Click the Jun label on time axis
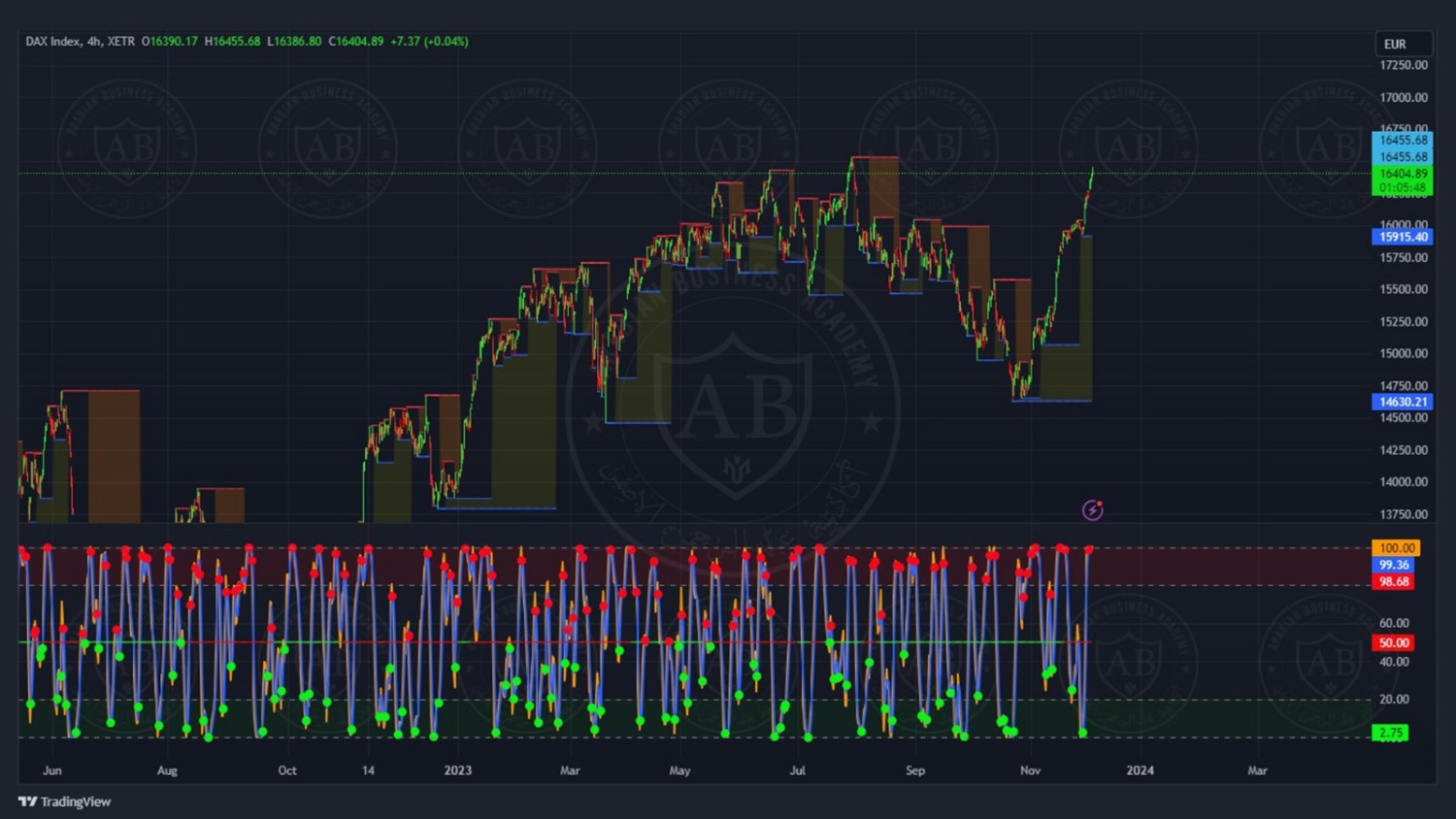The image size is (1456, 819). click(52, 770)
